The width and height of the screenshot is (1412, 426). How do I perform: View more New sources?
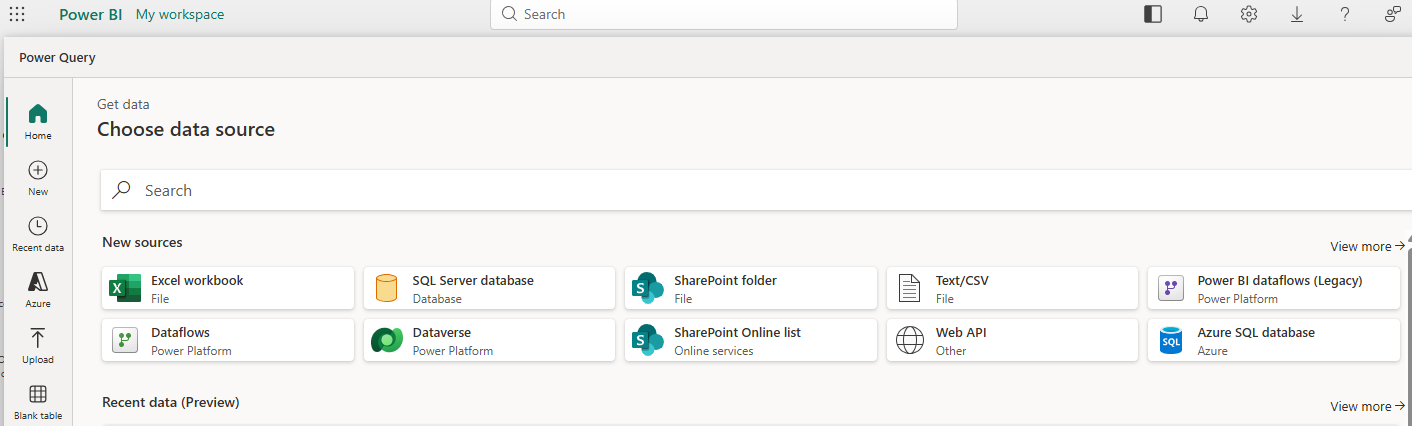(1367, 246)
